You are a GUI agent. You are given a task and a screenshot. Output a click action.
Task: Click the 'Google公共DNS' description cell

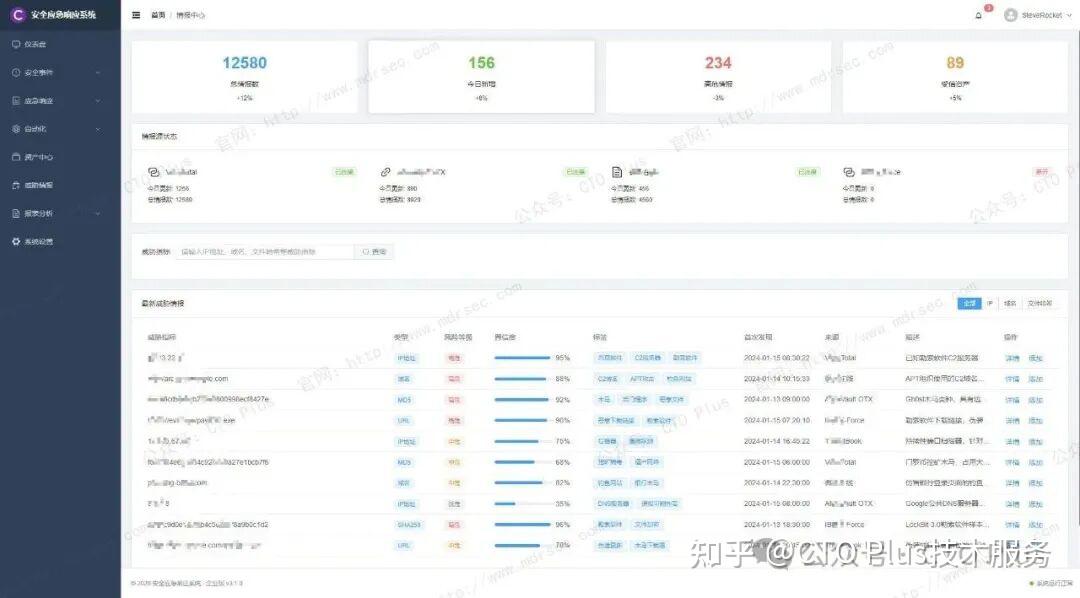(944, 504)
